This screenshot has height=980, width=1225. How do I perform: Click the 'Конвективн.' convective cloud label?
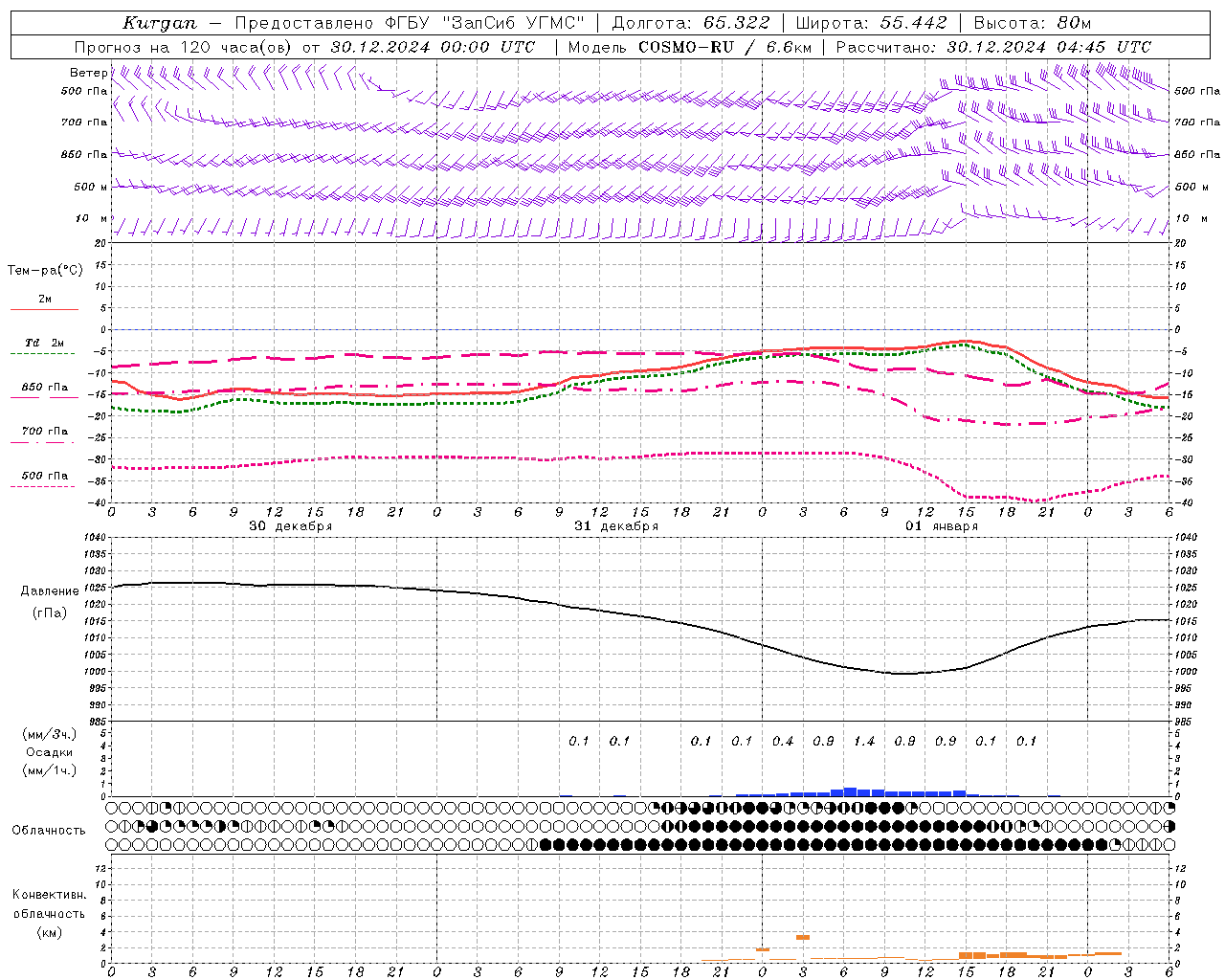coord(49,895)
